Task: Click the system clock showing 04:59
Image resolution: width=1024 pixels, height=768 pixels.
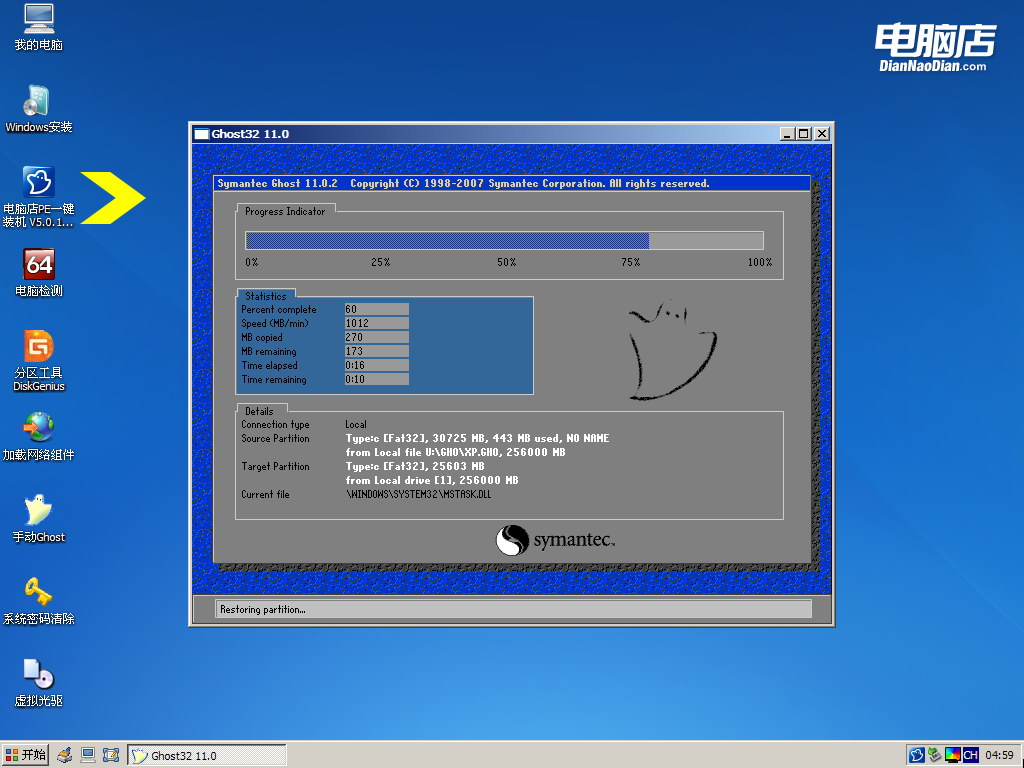Action: coord(1000,755)
